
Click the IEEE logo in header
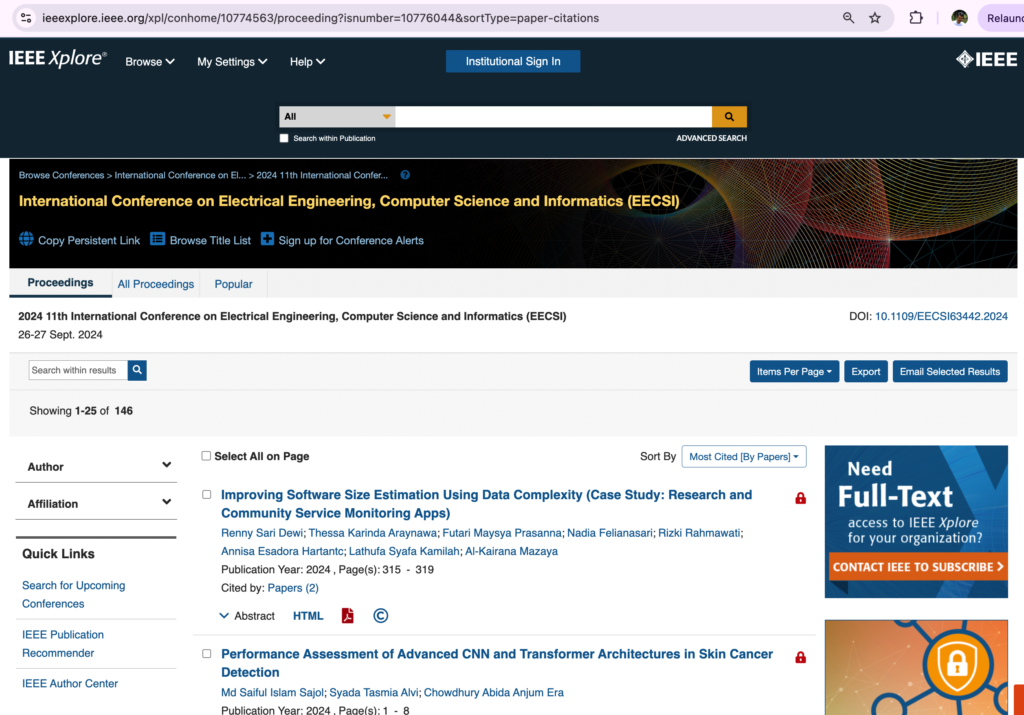985,60
